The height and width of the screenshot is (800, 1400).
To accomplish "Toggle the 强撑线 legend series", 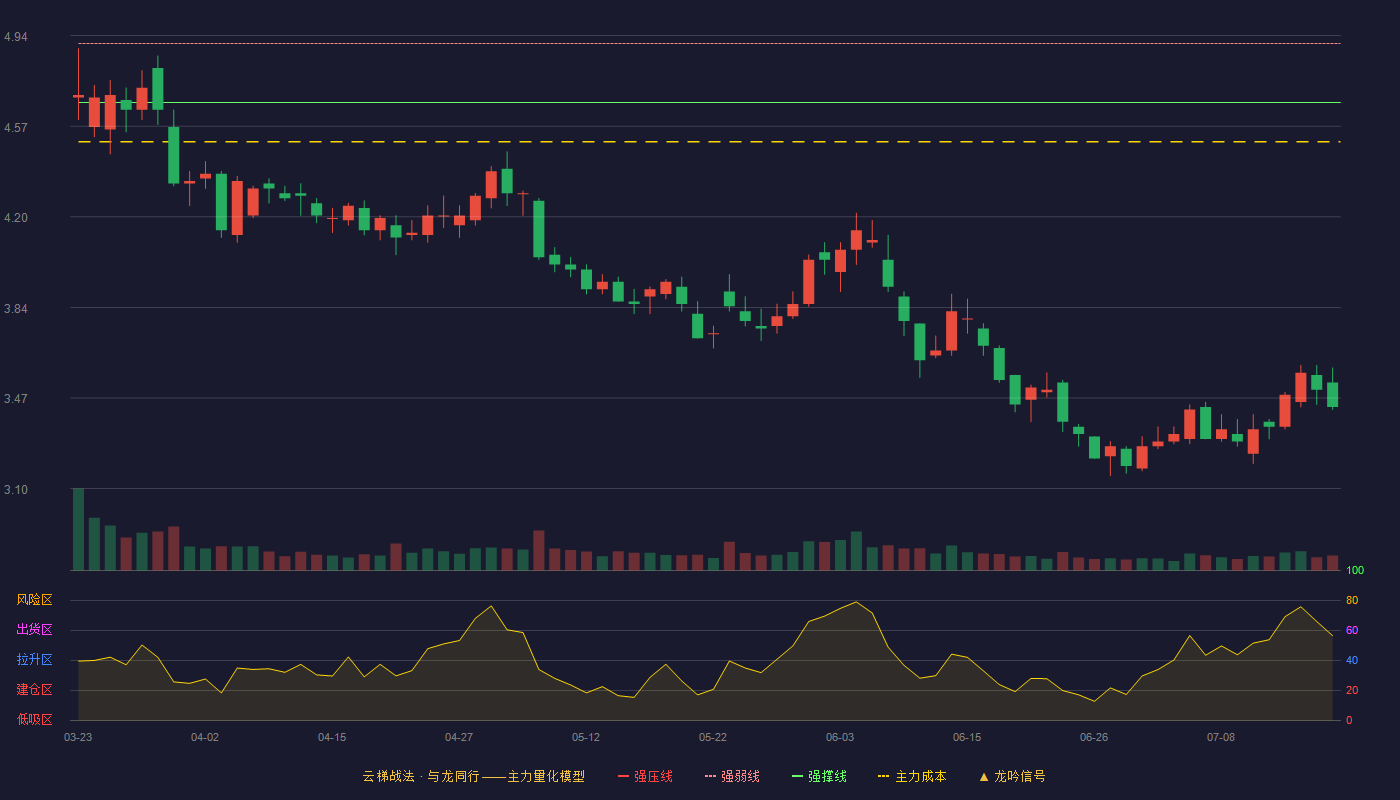I will (x=819, y=776).
